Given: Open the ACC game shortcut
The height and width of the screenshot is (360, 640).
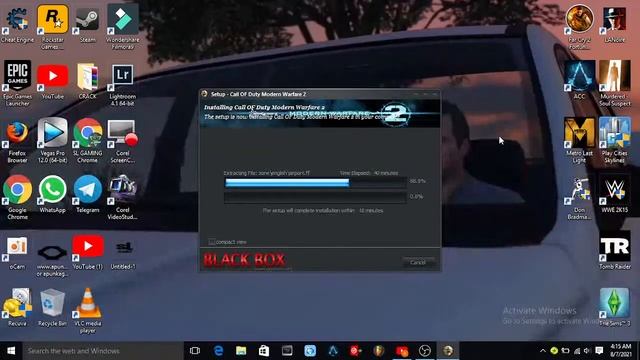Looking at the screenshot, I should [579, 80].
